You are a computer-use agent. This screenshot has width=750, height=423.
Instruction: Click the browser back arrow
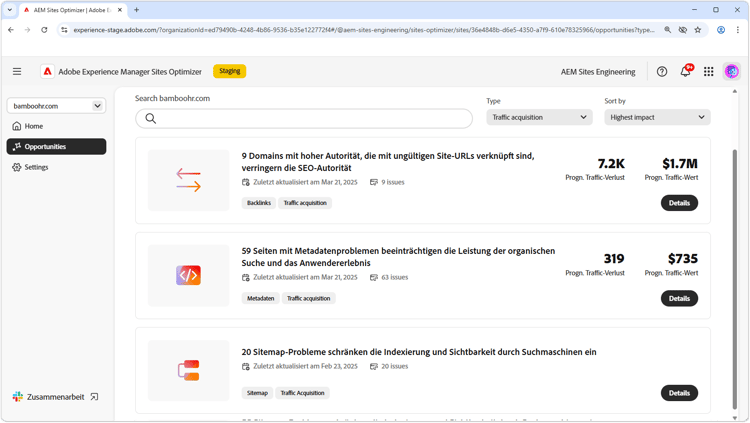[11, 30]
